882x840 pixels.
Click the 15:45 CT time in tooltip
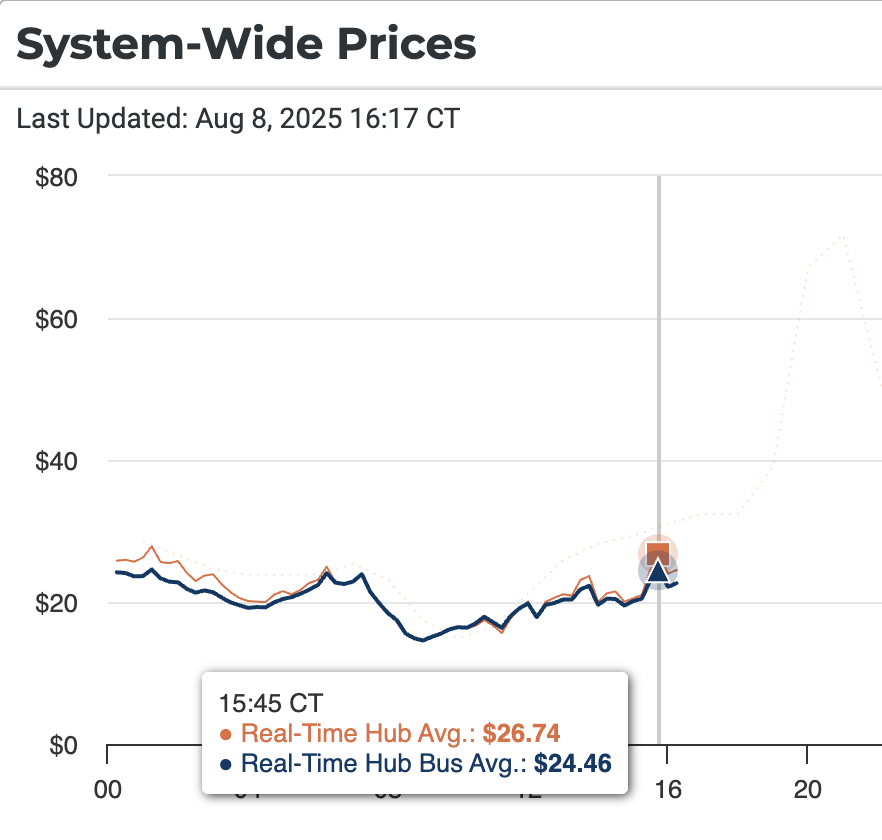(271, 702)
